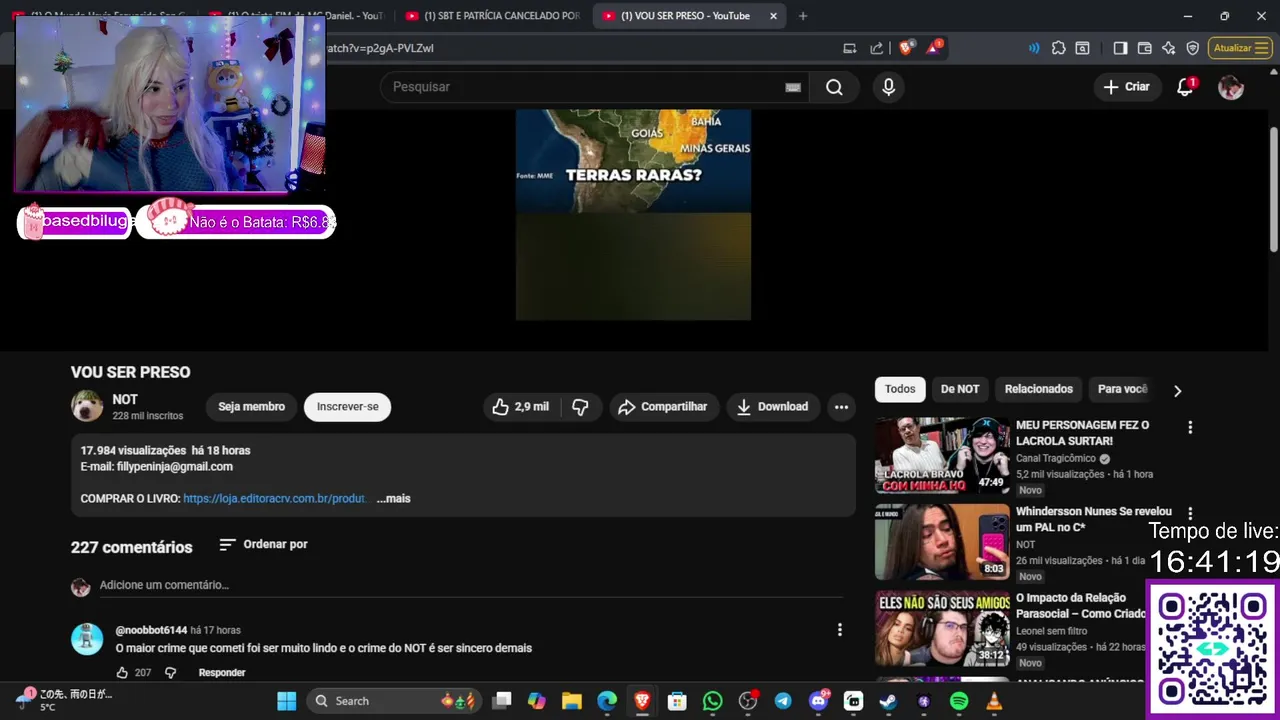Dislike the noobbot6144 comment
The image size is (1280, 720).
[170, 673]
